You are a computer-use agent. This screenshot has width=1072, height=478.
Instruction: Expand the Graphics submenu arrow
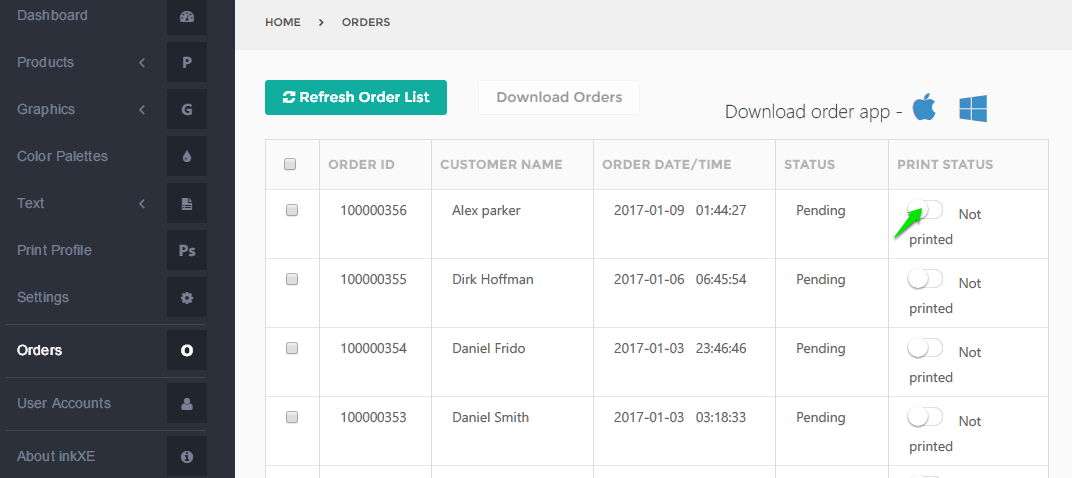(x=142, y=109)
